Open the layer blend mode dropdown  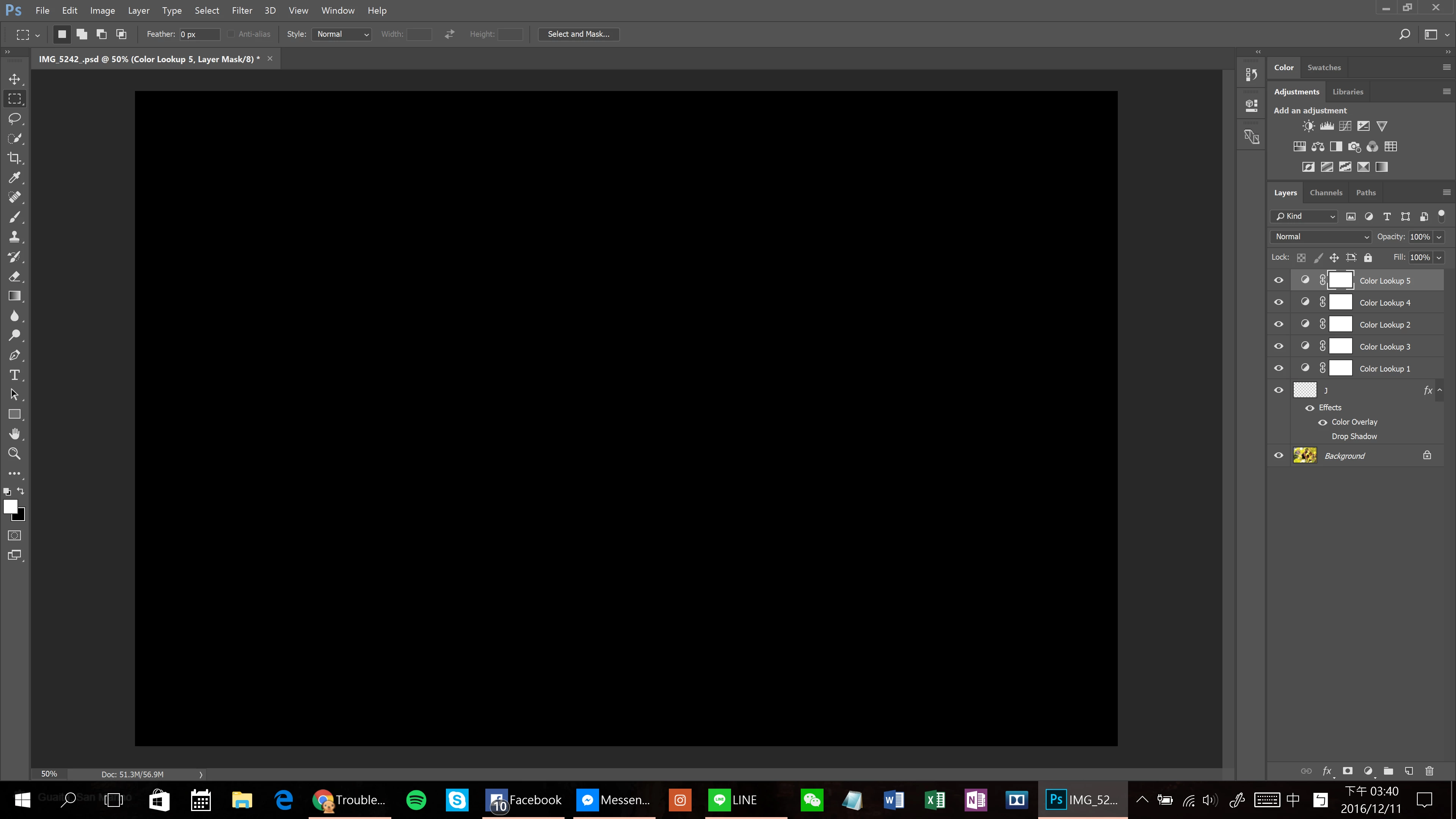coord(1321,237)
